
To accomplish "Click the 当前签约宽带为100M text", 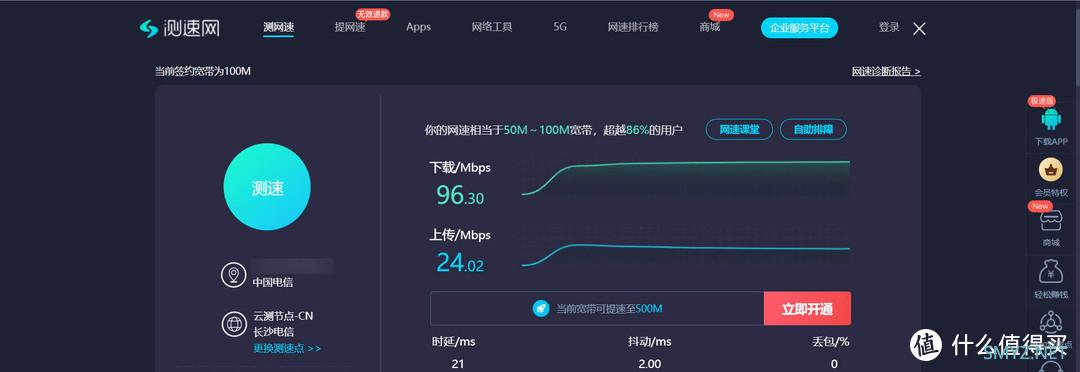I will click(202, 72).
